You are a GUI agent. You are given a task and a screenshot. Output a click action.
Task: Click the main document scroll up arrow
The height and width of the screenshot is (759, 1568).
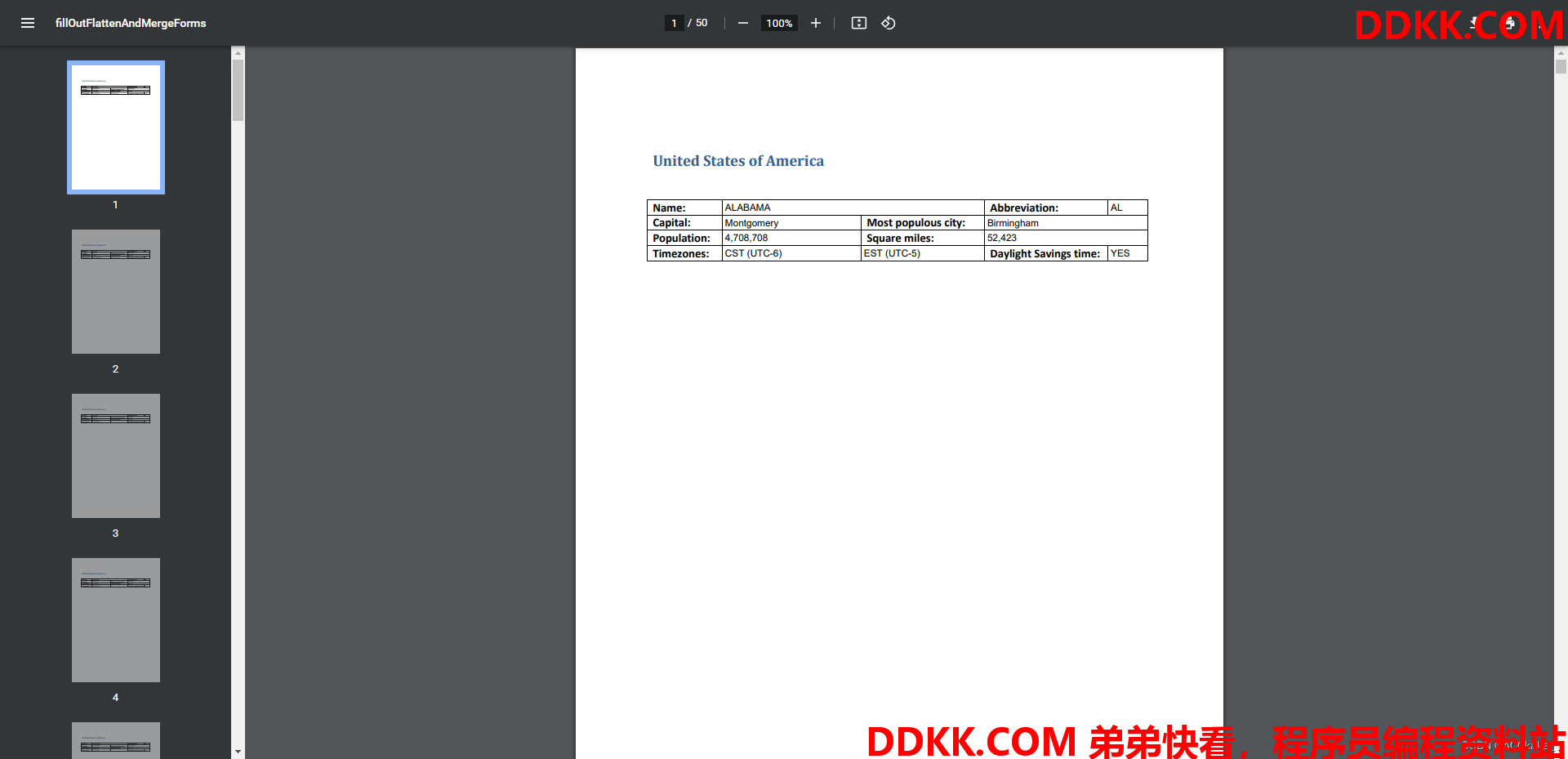(x=1561, y=53)
